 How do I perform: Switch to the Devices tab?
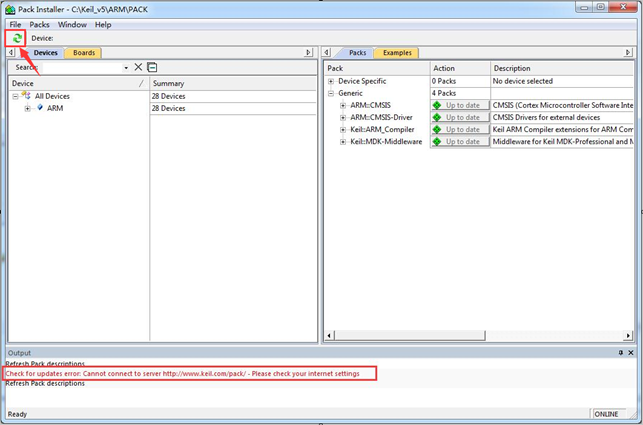click(45, 53)
